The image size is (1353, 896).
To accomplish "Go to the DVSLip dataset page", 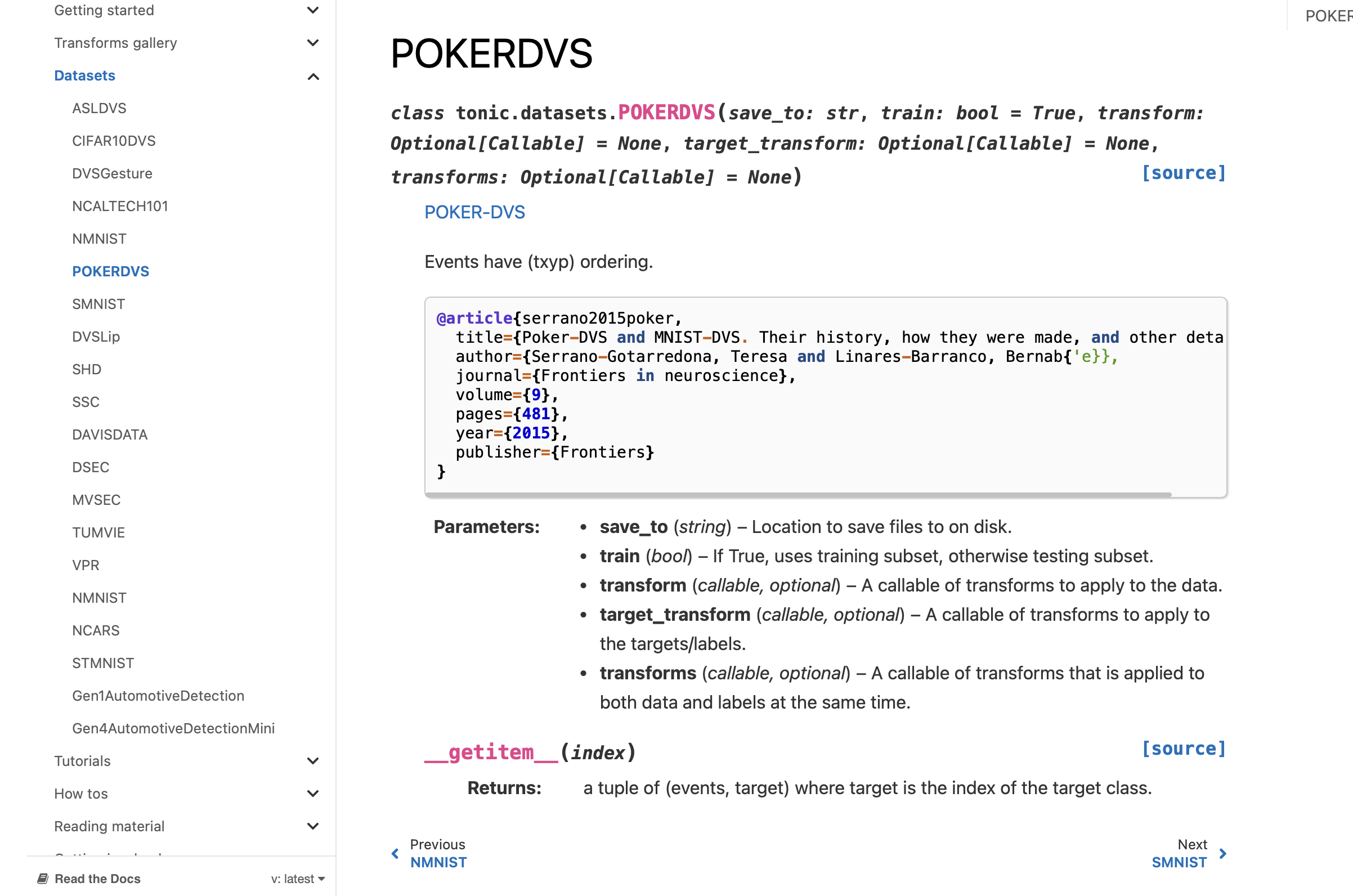I will point(96,337).
